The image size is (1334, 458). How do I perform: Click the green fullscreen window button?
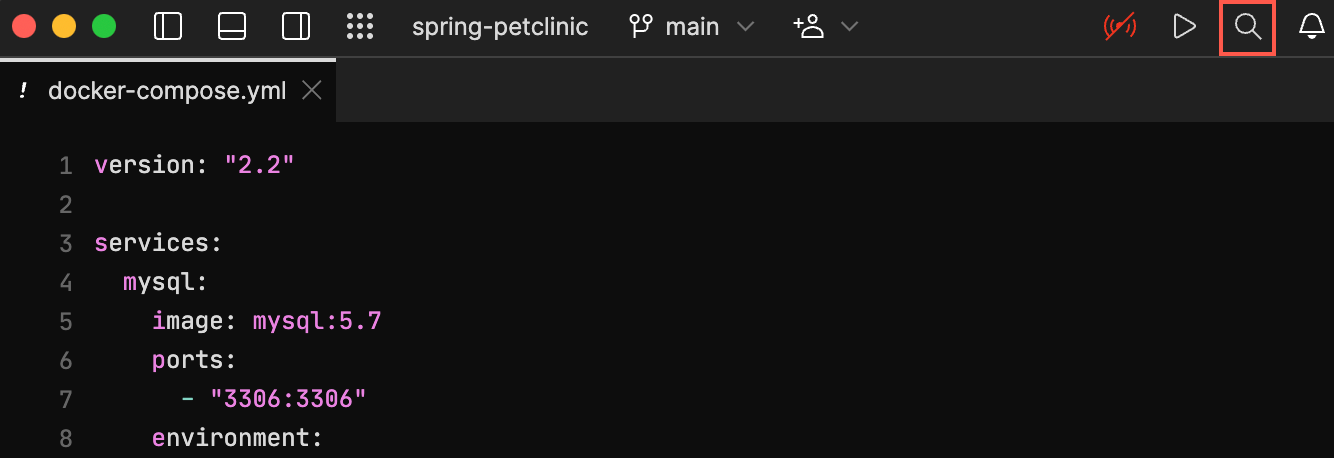point(104,27)
